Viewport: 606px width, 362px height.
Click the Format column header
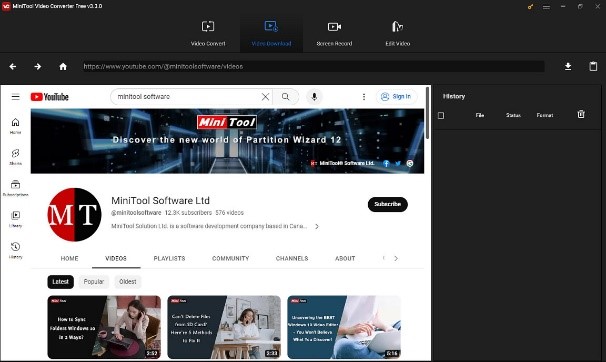pyautogui.click(x=545, y=115)
